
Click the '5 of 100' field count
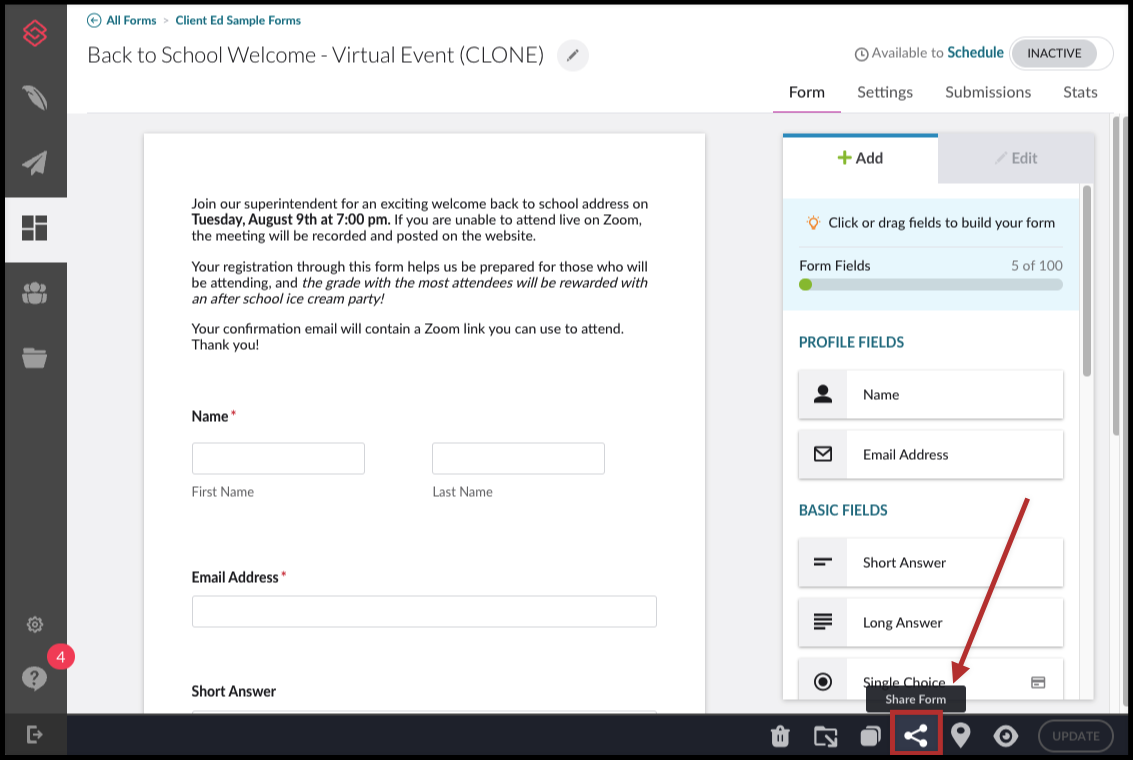(1036, 266)
